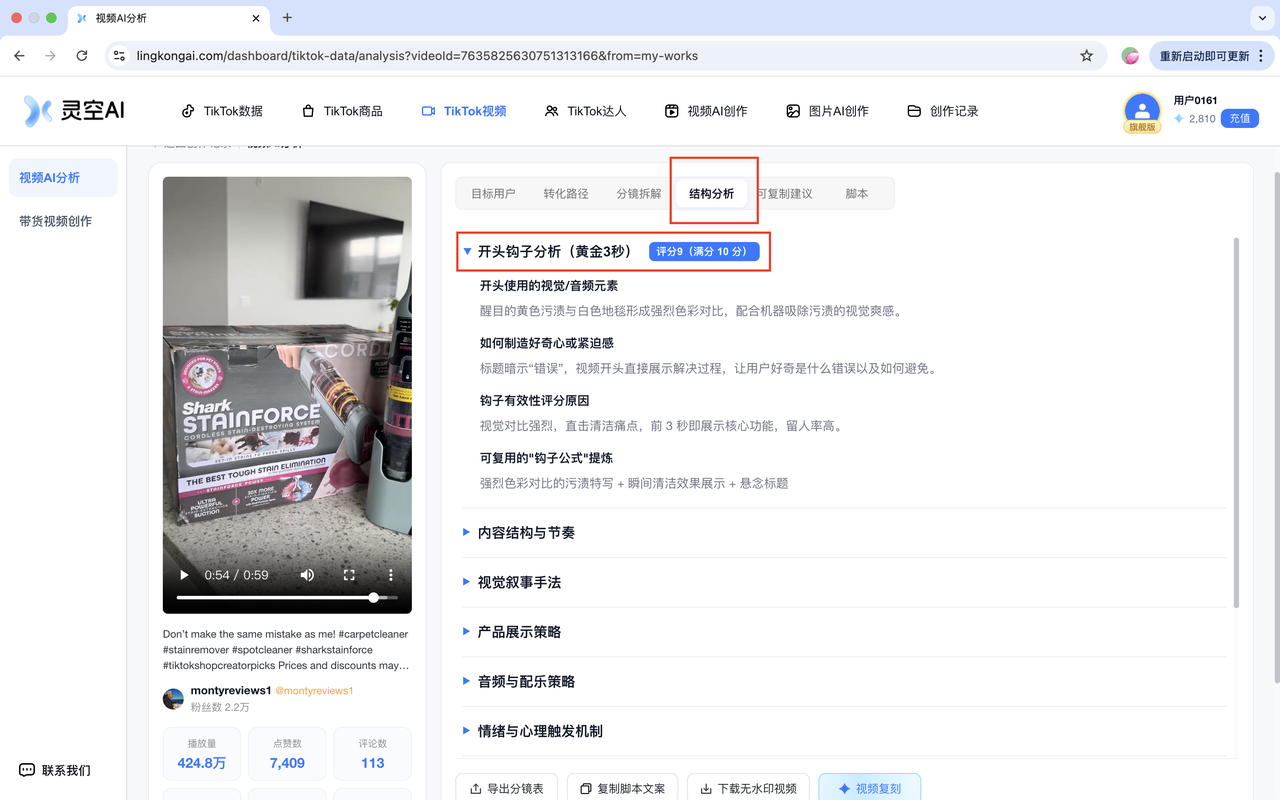
Task: Click the 0:54 / 0:59 time display
Action: (x=237, y=575)
